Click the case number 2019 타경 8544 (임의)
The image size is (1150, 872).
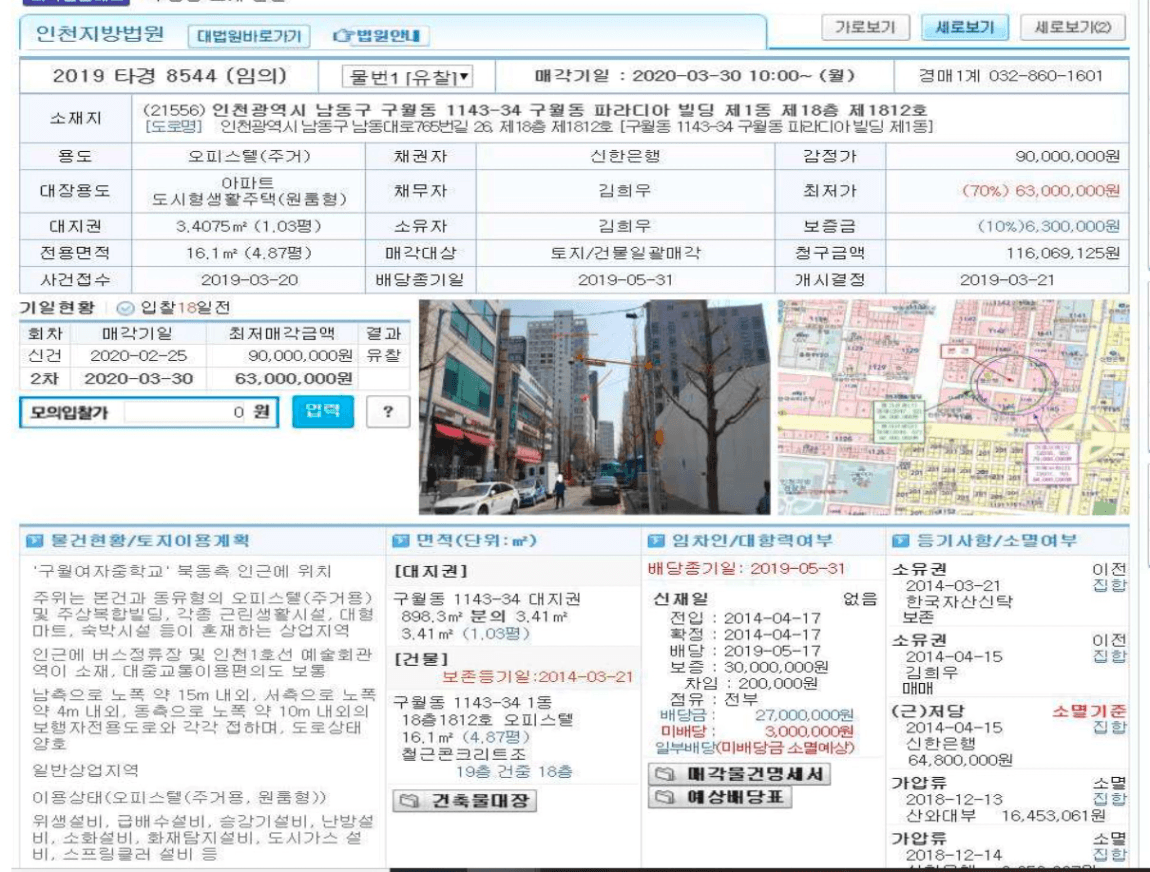[x=169, y=76]
